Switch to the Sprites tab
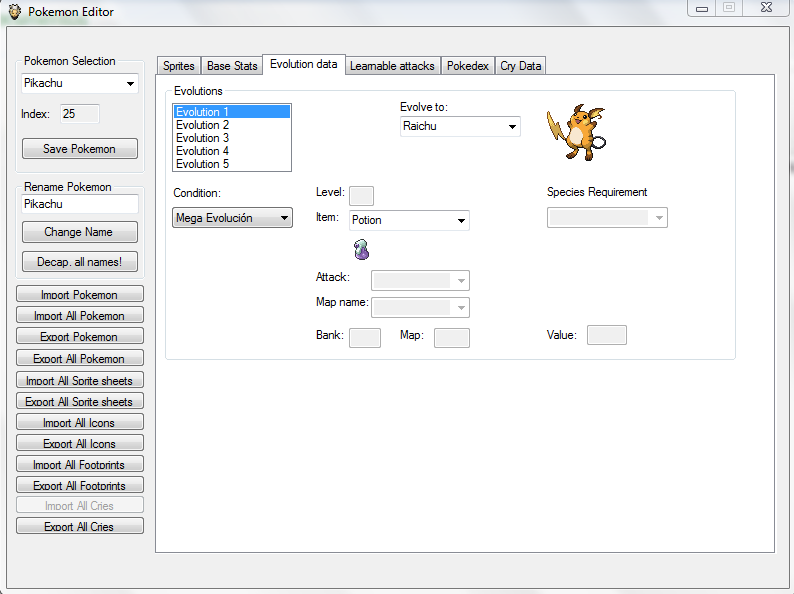Screen dimensions: 794x594 (179, 66)
